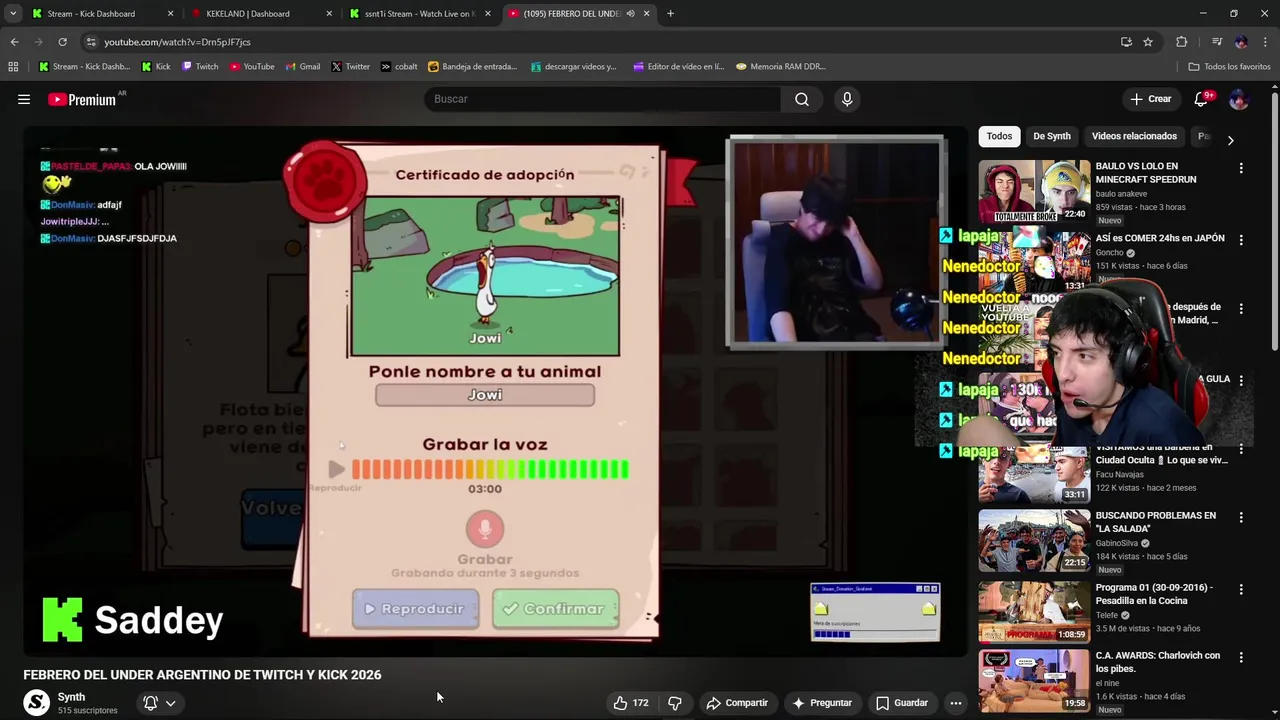The width and height of the screenshot is (1280, 720).
Task: Open cobalt bookmark
Action: point(399,67)
